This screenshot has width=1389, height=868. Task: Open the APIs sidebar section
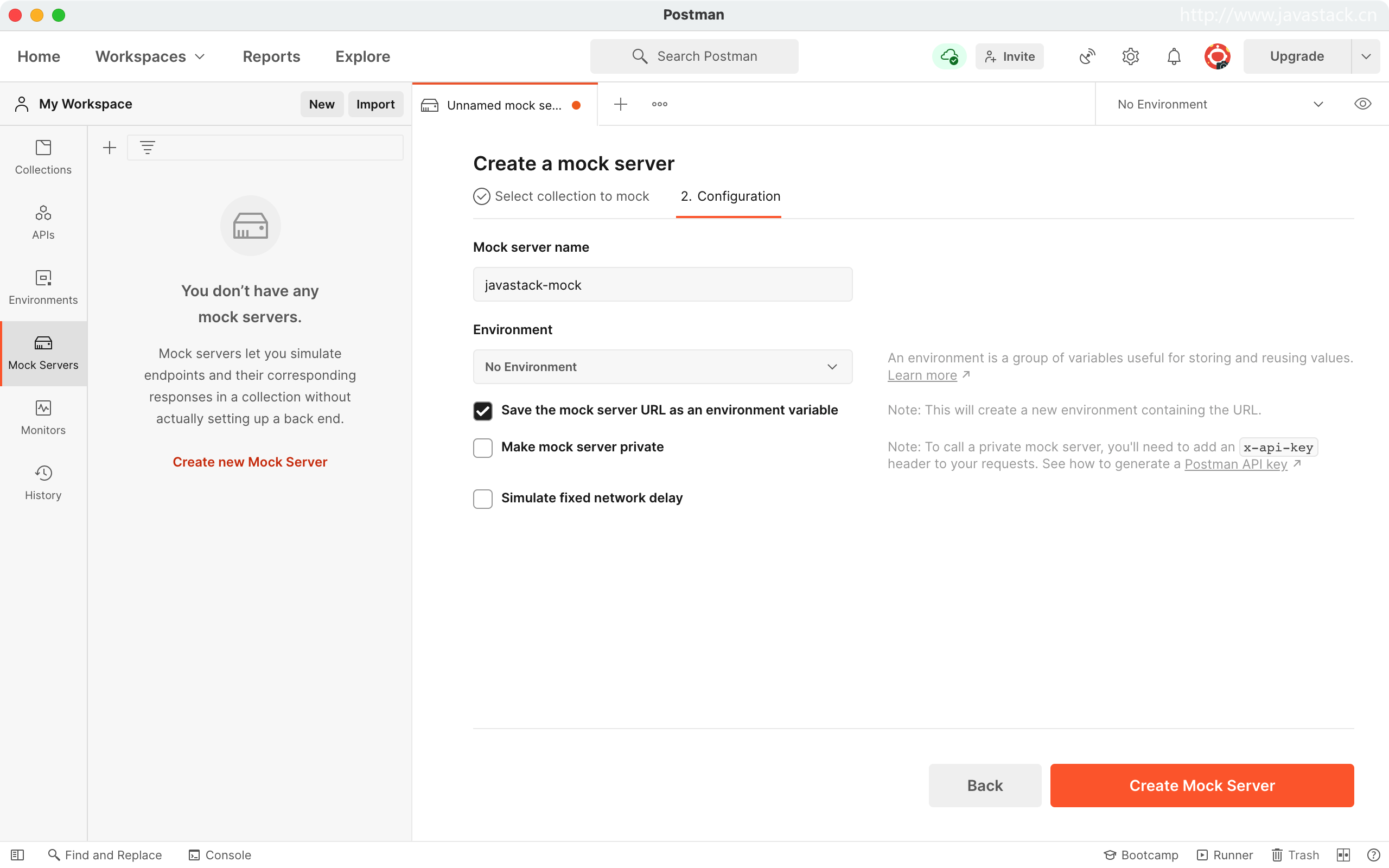(x=43, y=222)
